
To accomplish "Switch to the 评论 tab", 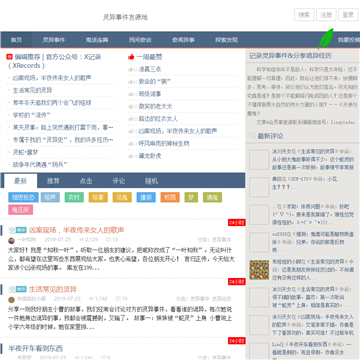I will pos(118,181).
